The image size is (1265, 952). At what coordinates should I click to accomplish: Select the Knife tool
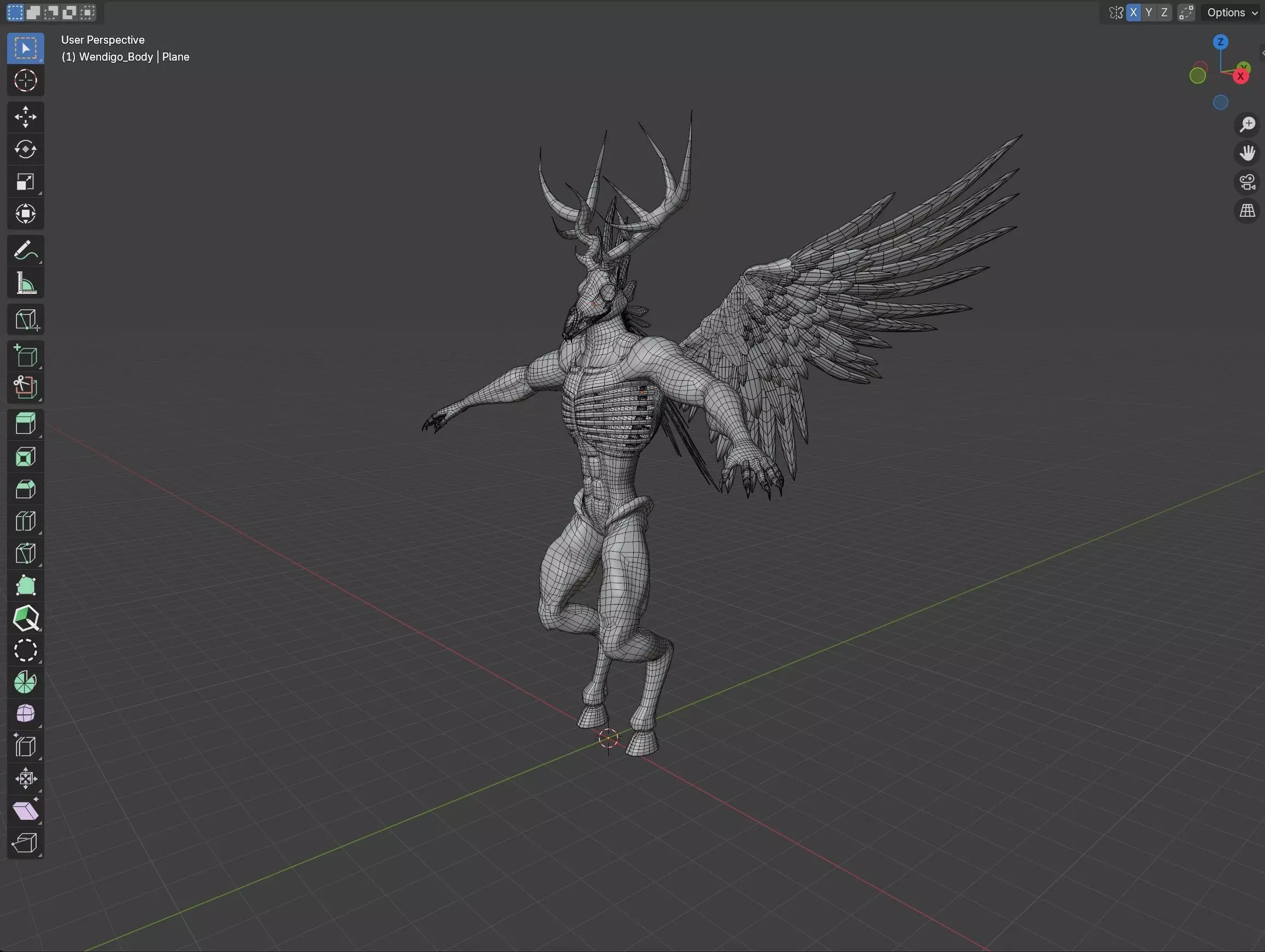(x=25, y=554)
